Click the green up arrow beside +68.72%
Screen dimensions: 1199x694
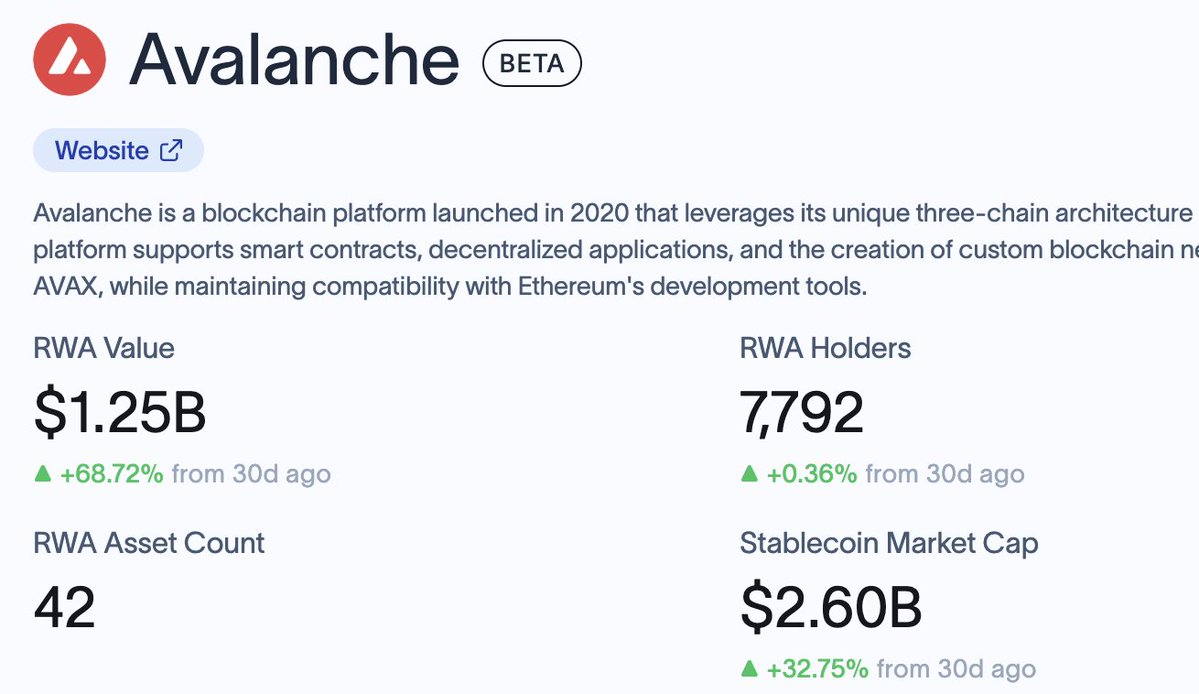[x=42, y=474]
